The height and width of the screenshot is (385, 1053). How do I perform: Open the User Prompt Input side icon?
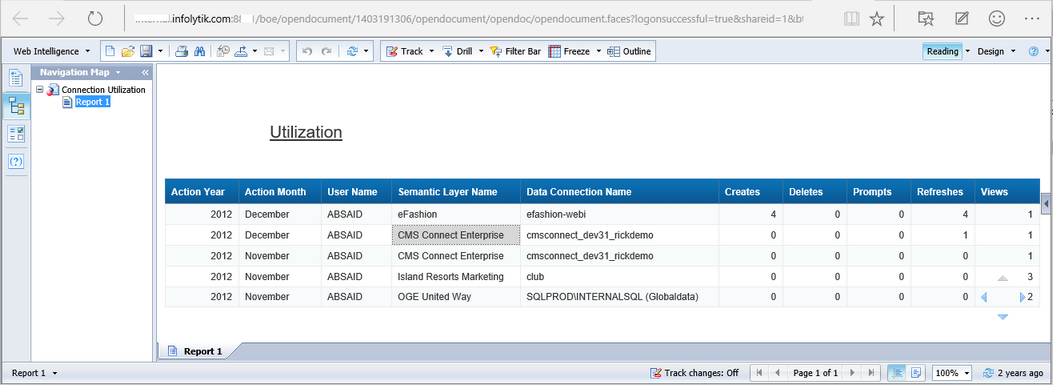(x=16, y=161)
